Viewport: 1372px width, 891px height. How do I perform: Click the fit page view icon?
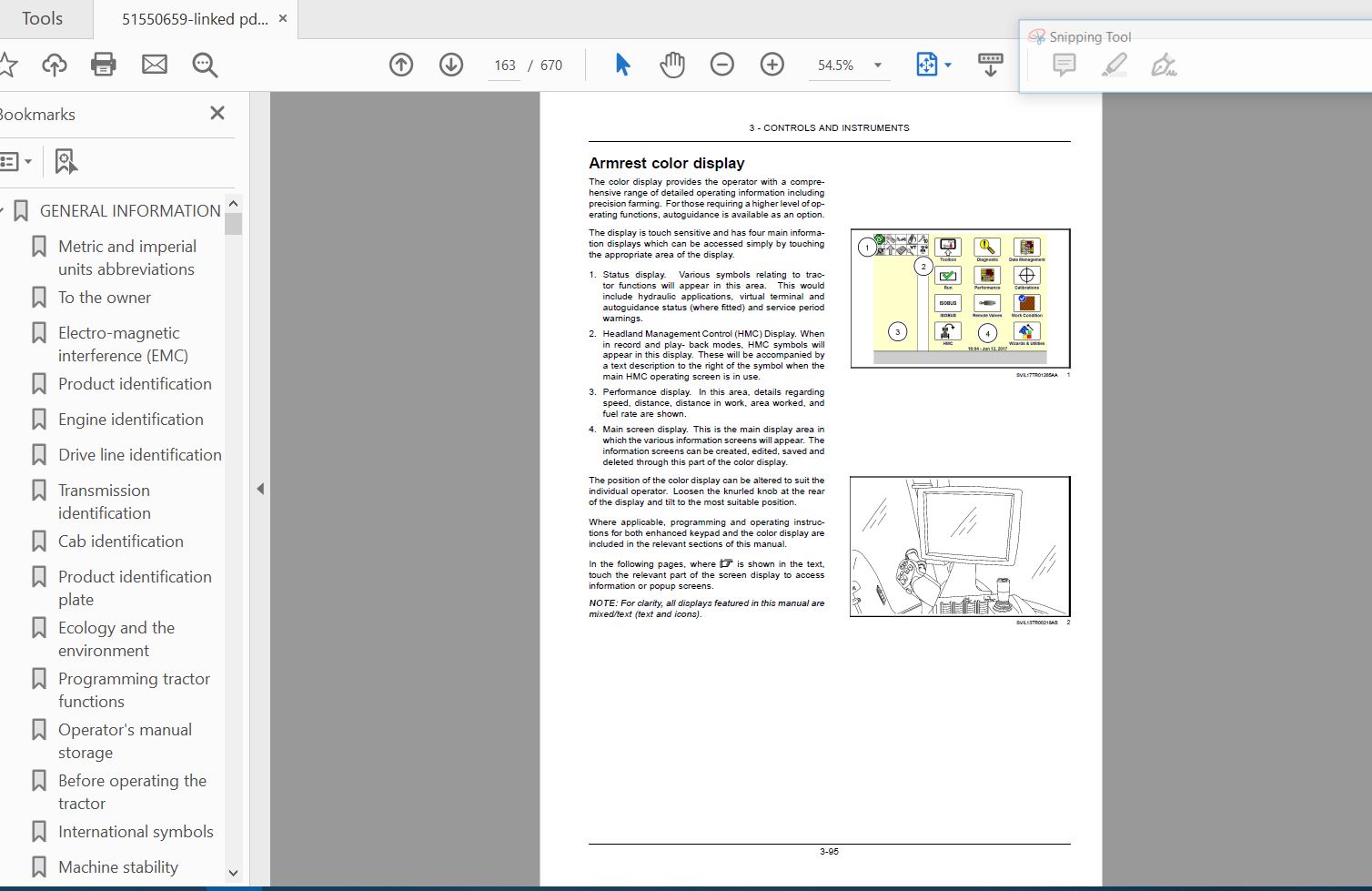click(x=926, y=65)
